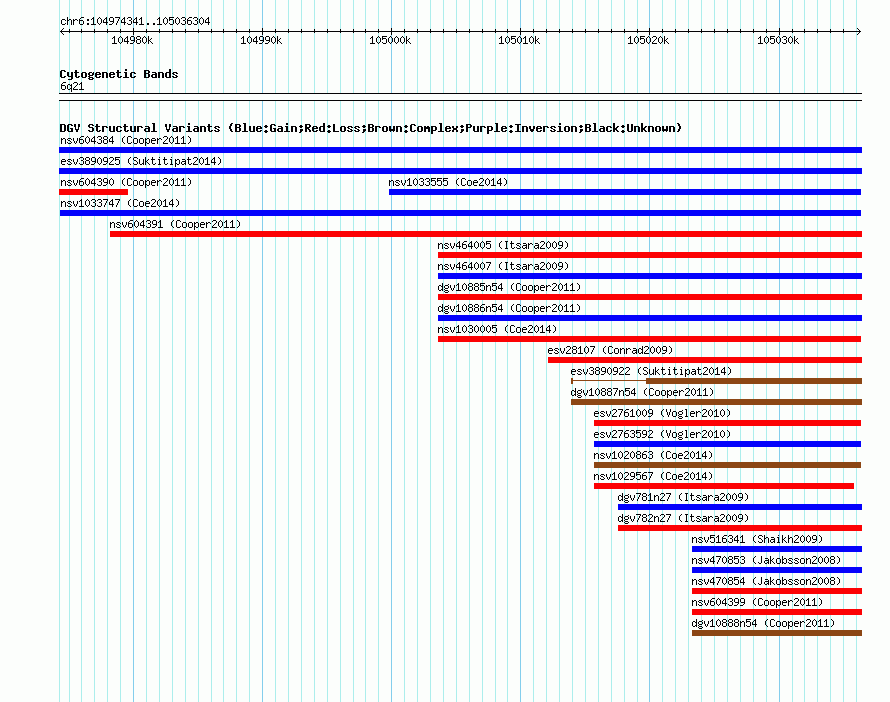890x702 pixels.
Task: Open the nsv1033747 (Coe2014) variant label
Action: [120, 203]
